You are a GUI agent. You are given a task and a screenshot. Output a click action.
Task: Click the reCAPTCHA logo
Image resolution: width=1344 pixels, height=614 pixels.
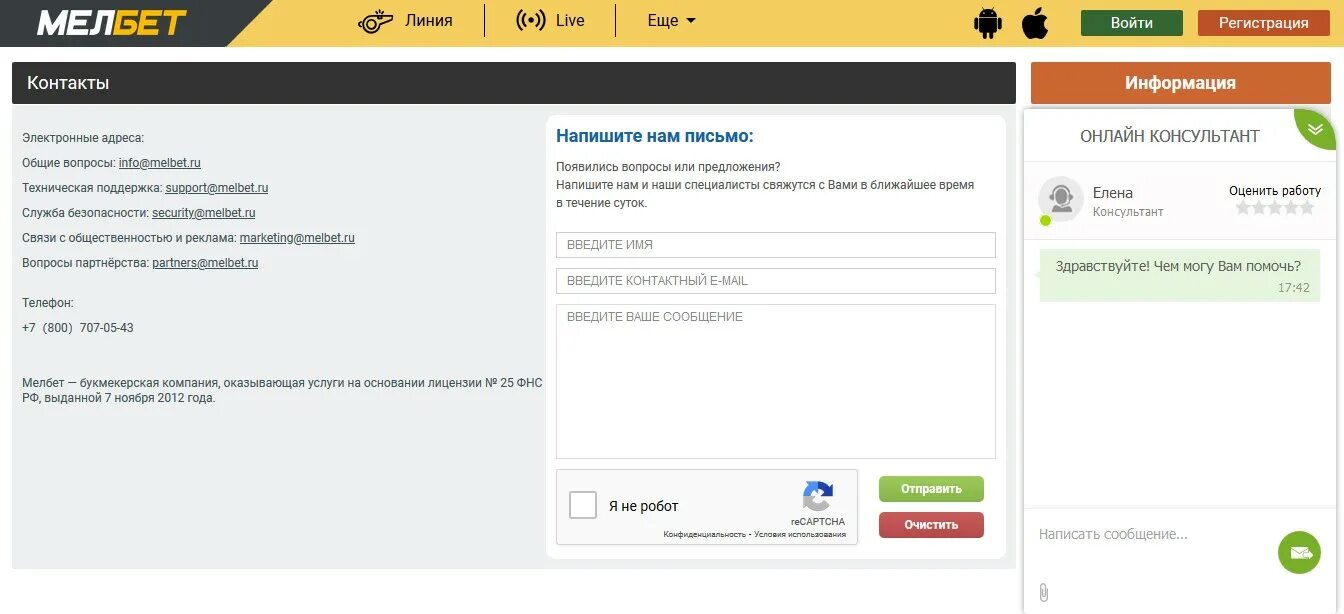pyautogui.click(x=818, y=495)
